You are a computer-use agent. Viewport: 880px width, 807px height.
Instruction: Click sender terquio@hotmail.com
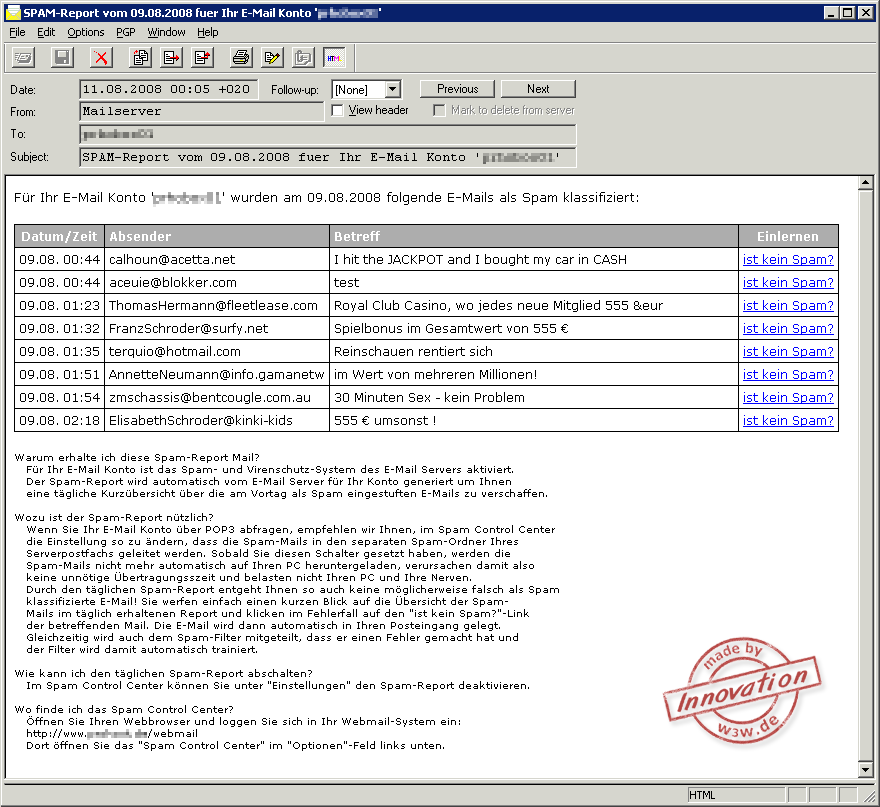175,351
